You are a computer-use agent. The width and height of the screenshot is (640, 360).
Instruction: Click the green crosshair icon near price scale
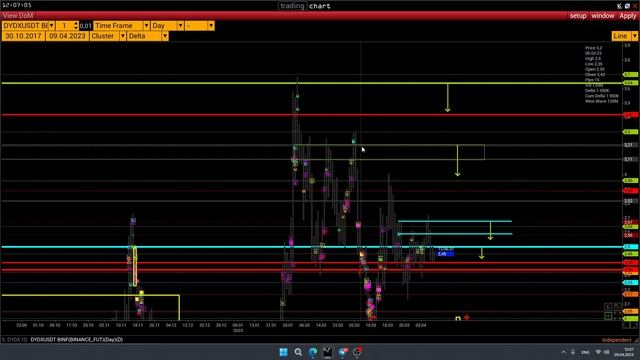(x=608, y=316)
